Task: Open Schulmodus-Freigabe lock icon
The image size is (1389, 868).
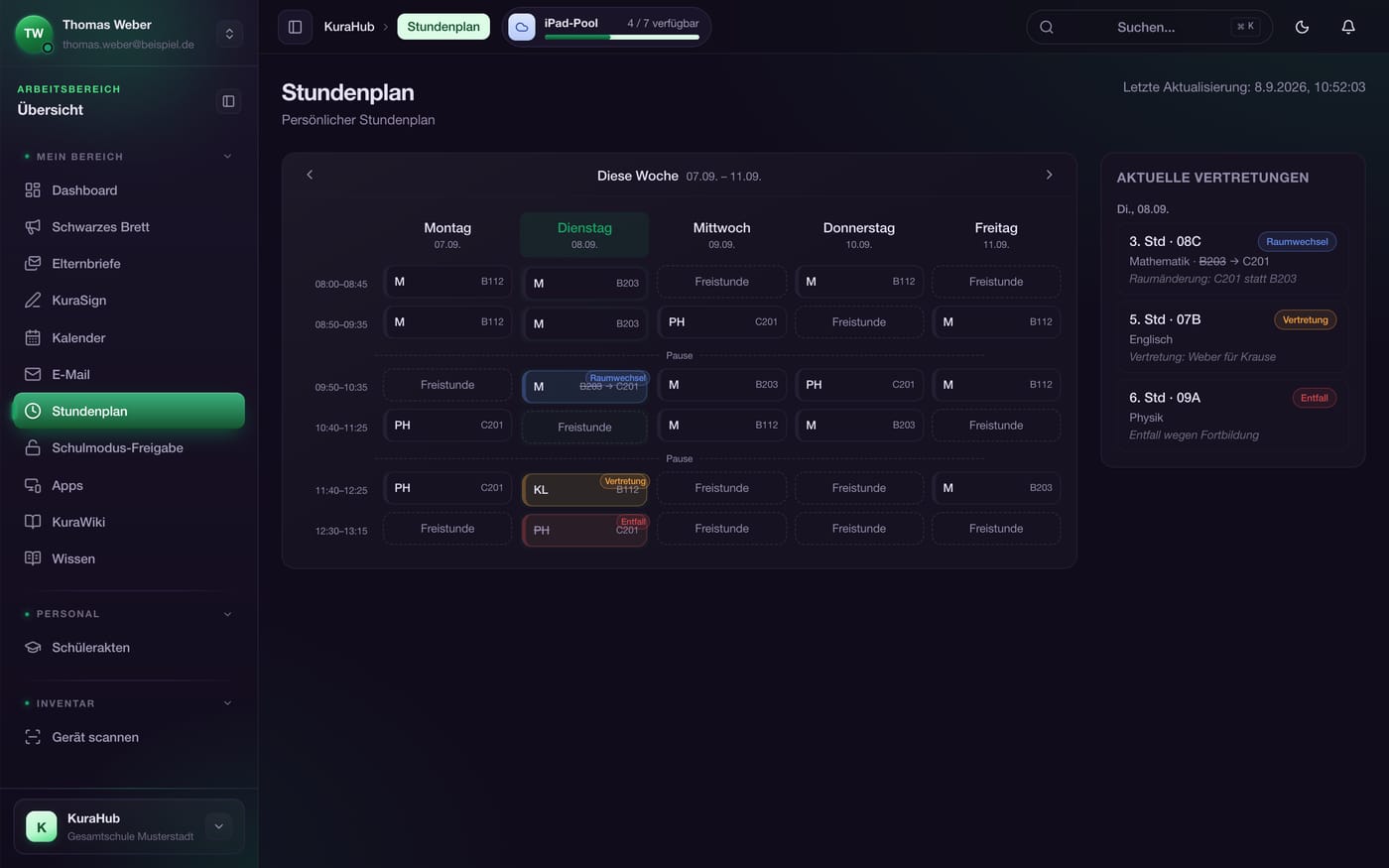Action: [x=33, y=448]
